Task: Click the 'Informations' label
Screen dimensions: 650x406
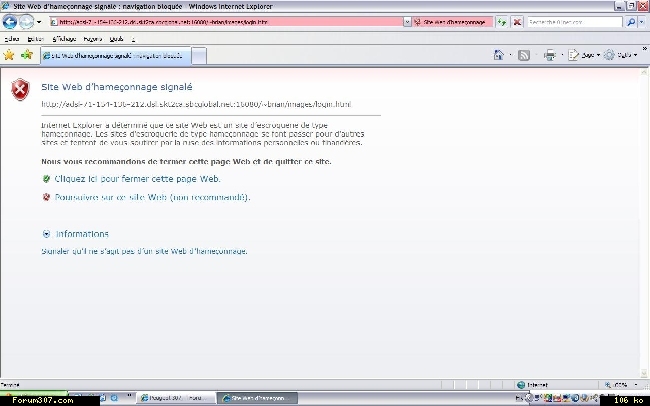Action: 82,234
